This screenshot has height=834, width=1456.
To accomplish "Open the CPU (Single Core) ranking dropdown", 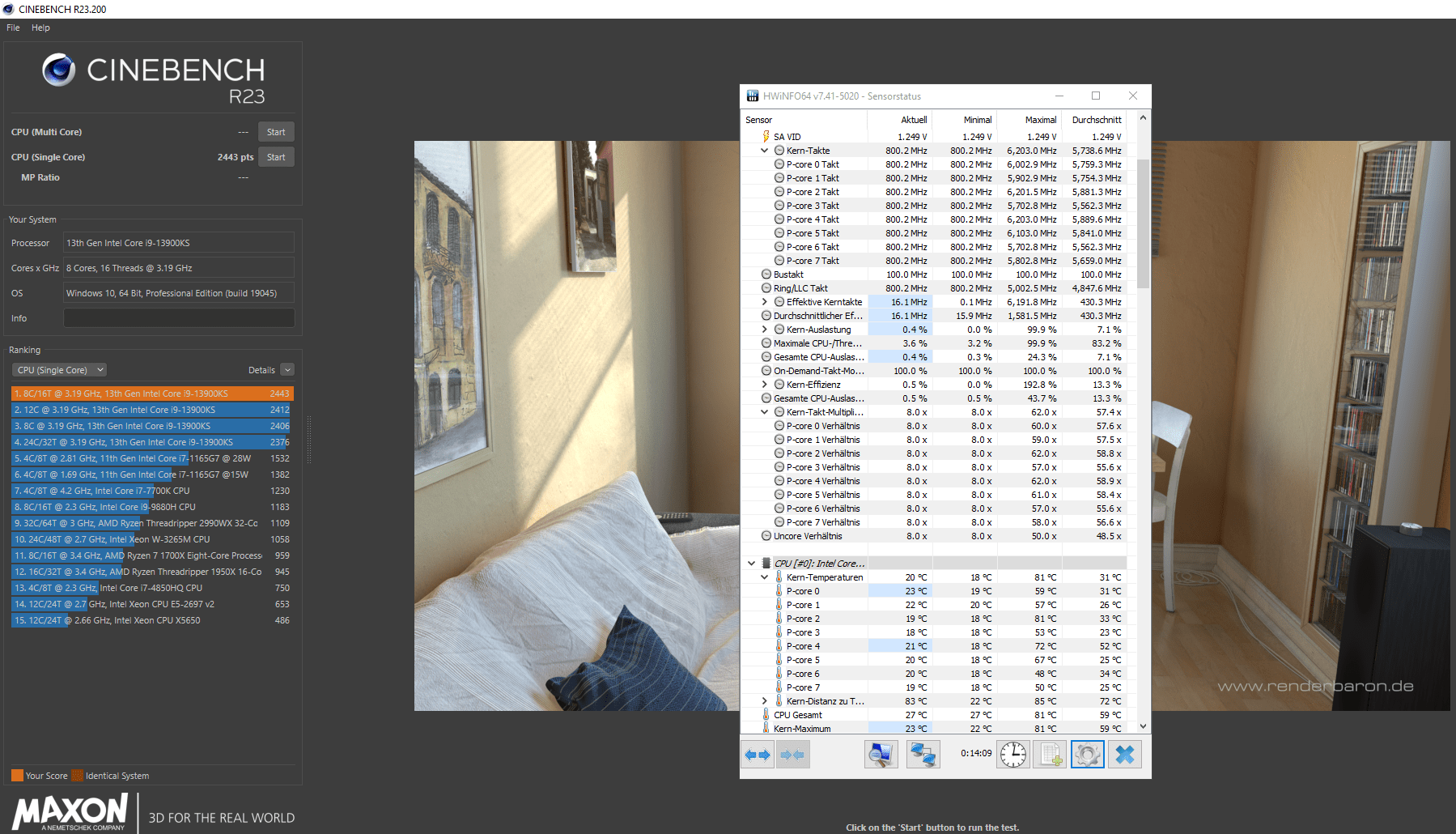I will click(x=60, y=370).
